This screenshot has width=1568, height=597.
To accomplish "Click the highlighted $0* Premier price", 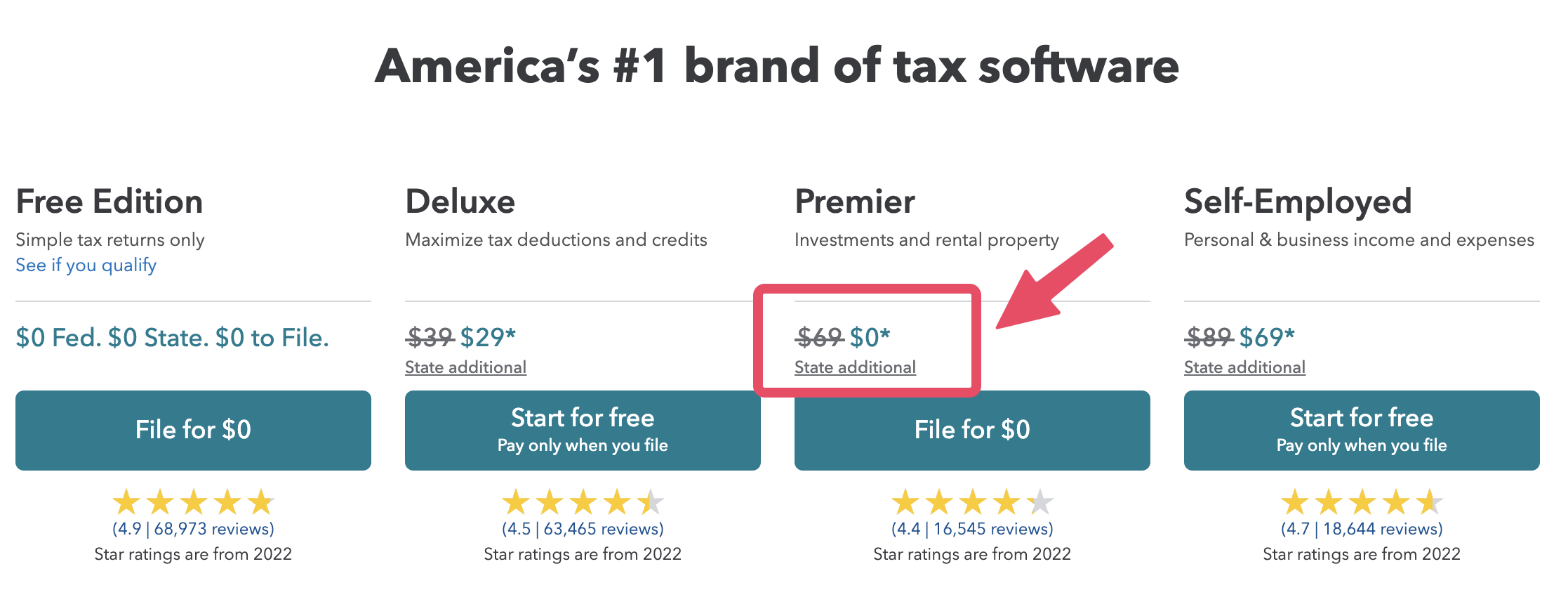I will tap(869, 336).
